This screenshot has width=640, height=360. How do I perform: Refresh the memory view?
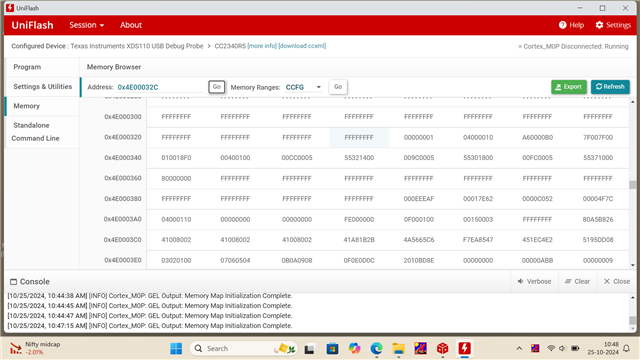610,87
